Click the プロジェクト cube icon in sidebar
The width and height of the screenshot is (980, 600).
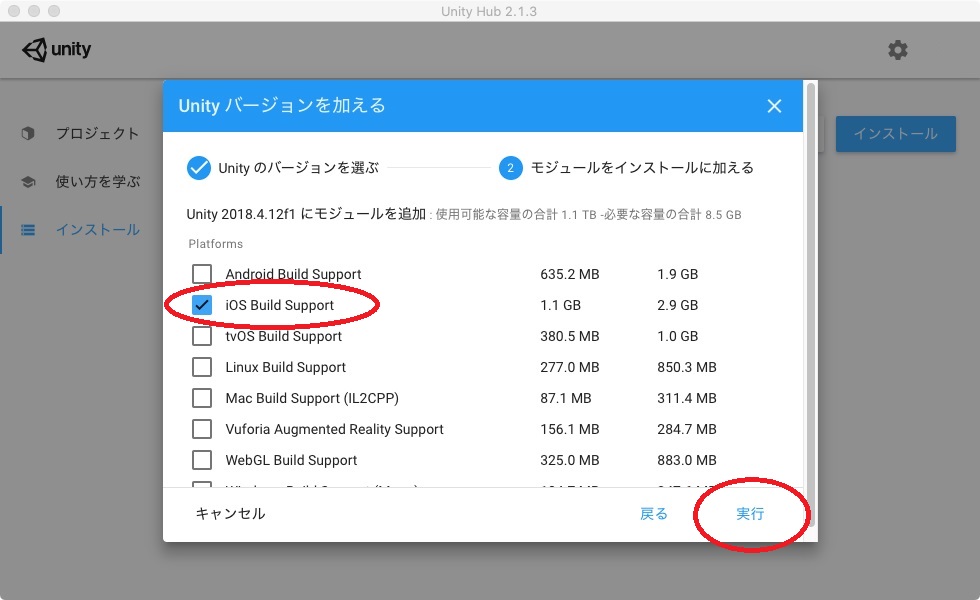28,133
